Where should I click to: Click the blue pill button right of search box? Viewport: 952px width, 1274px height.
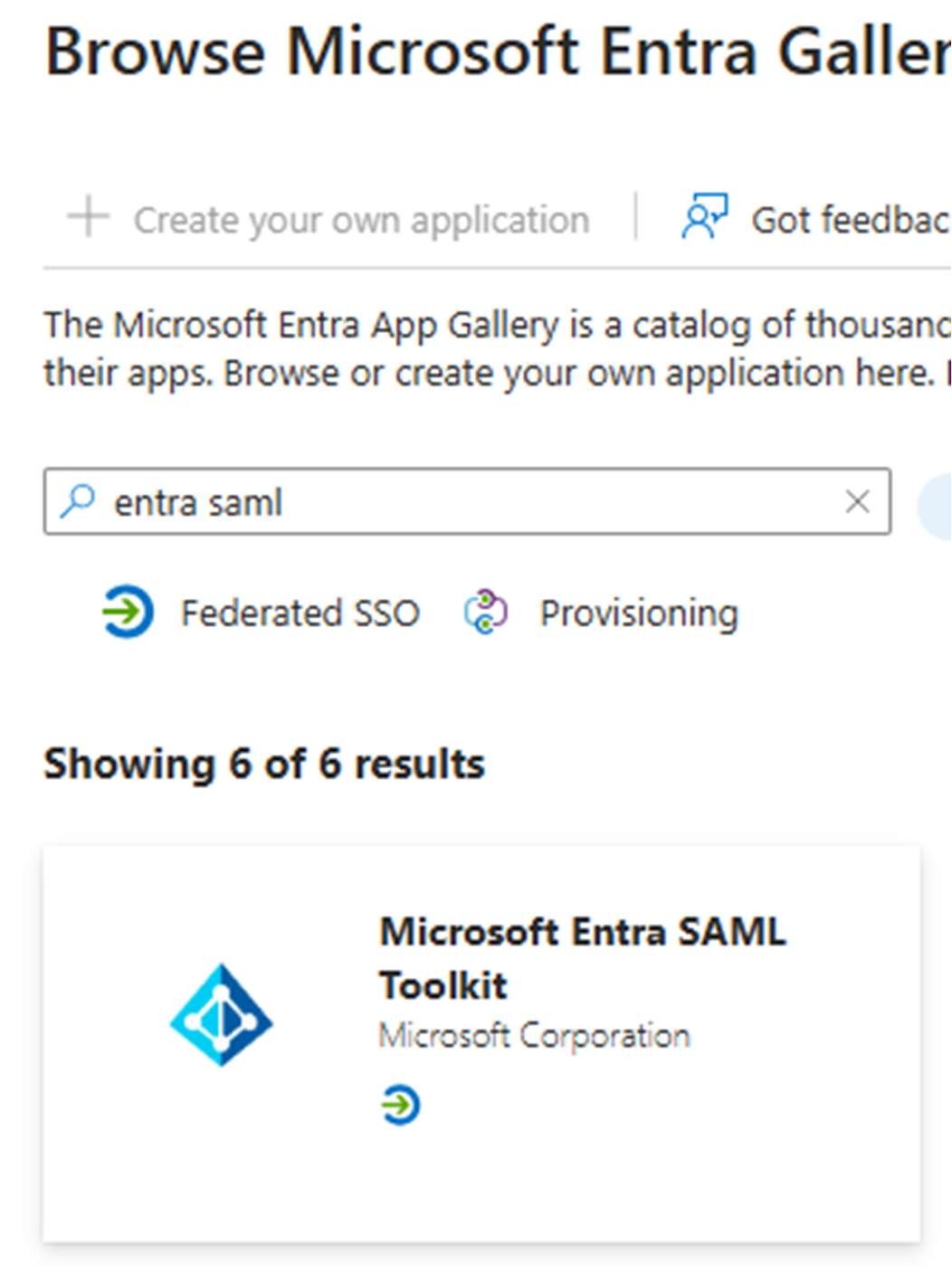[x=936, y=503]
